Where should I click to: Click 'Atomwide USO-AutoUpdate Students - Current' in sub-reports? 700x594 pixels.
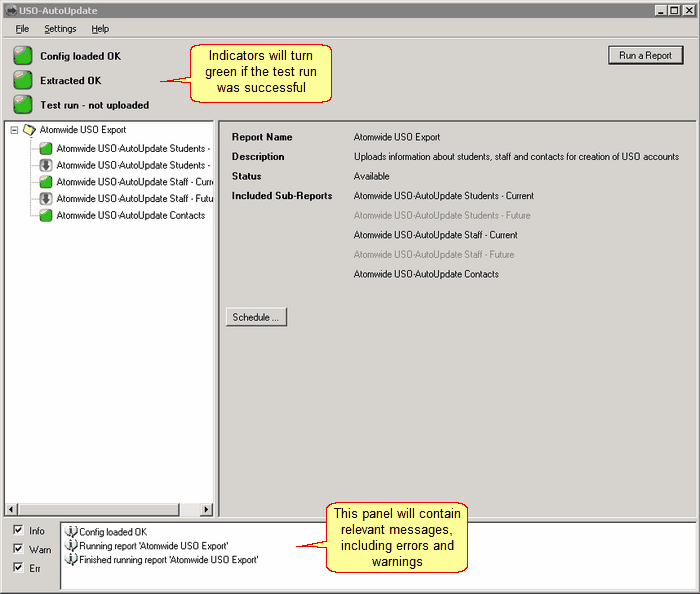click(x=443, y=196)
